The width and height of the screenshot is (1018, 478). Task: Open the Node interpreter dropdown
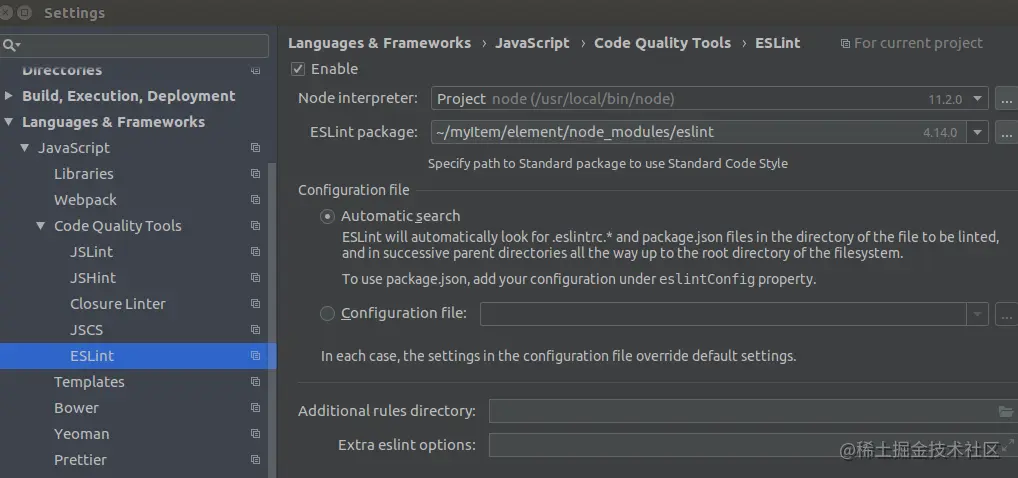pyautogui.click(x=977, y=99)
